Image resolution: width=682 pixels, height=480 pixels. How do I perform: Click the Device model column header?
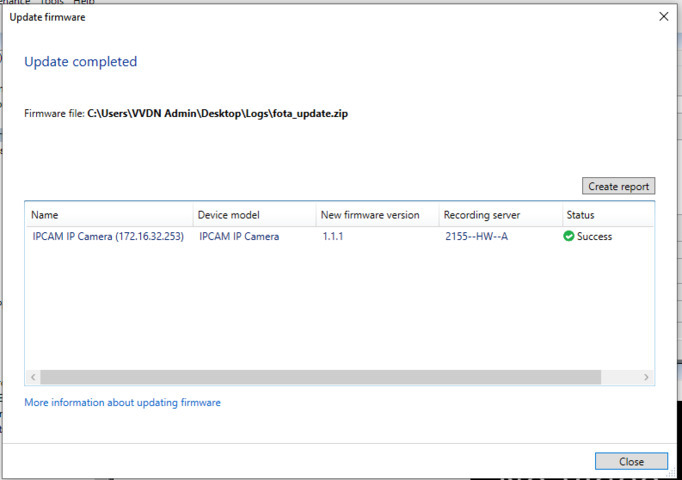tap(252, 215)
